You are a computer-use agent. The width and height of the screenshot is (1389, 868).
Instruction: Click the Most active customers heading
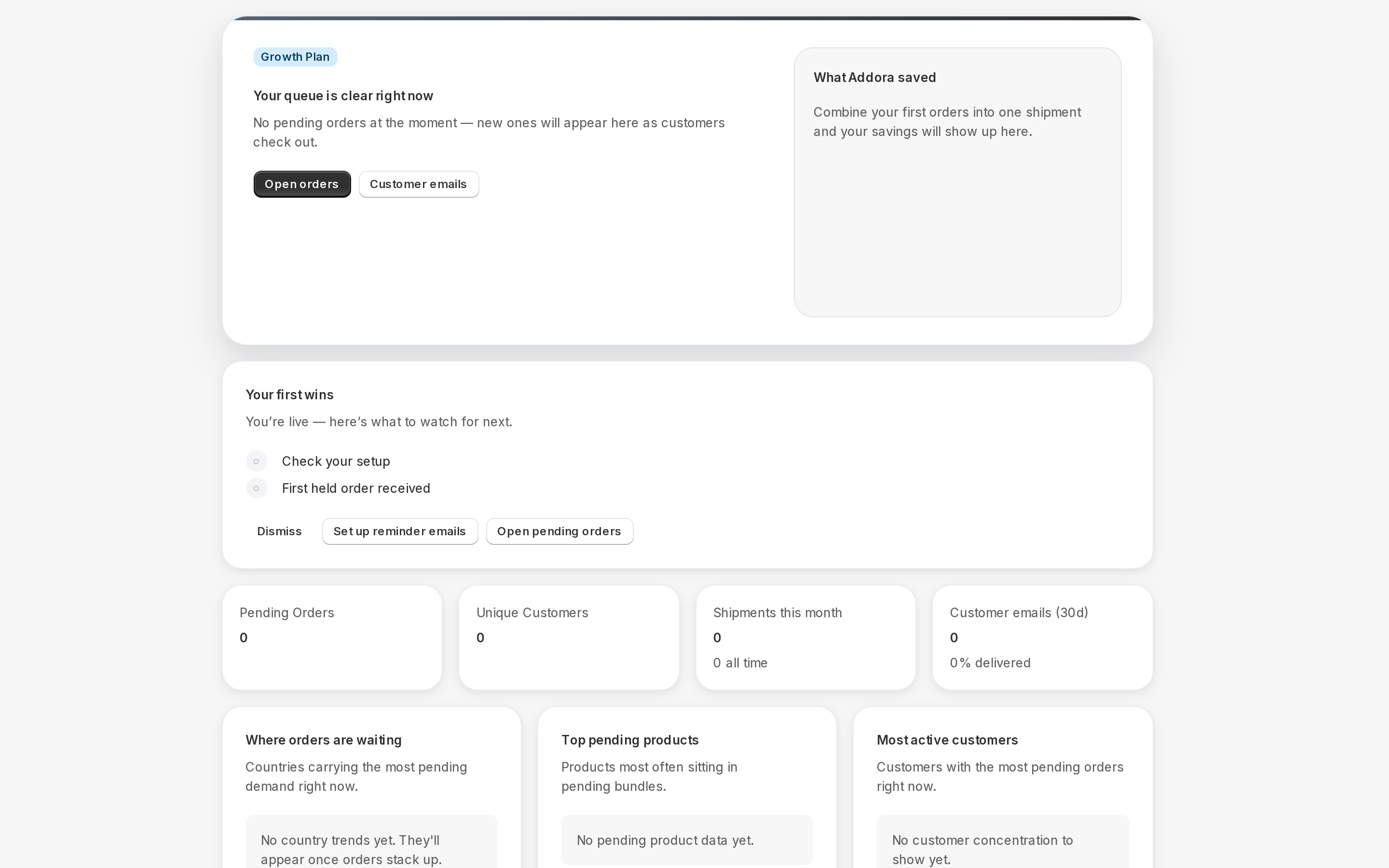(x=947, y=740)
